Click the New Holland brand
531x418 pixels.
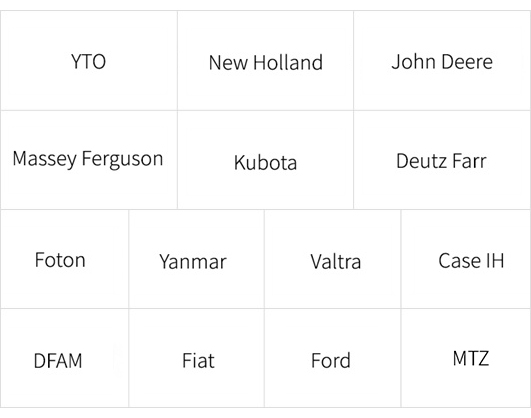266,61
